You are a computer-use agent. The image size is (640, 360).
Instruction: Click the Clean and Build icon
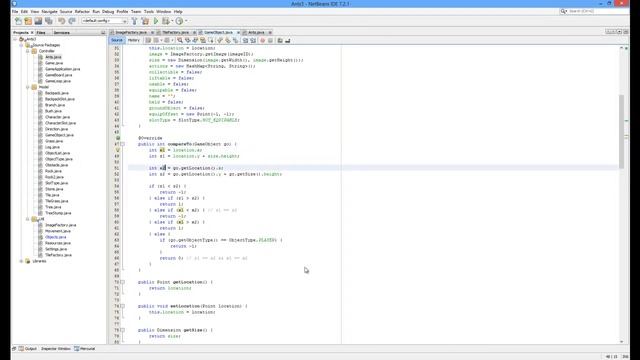(145, 21)
